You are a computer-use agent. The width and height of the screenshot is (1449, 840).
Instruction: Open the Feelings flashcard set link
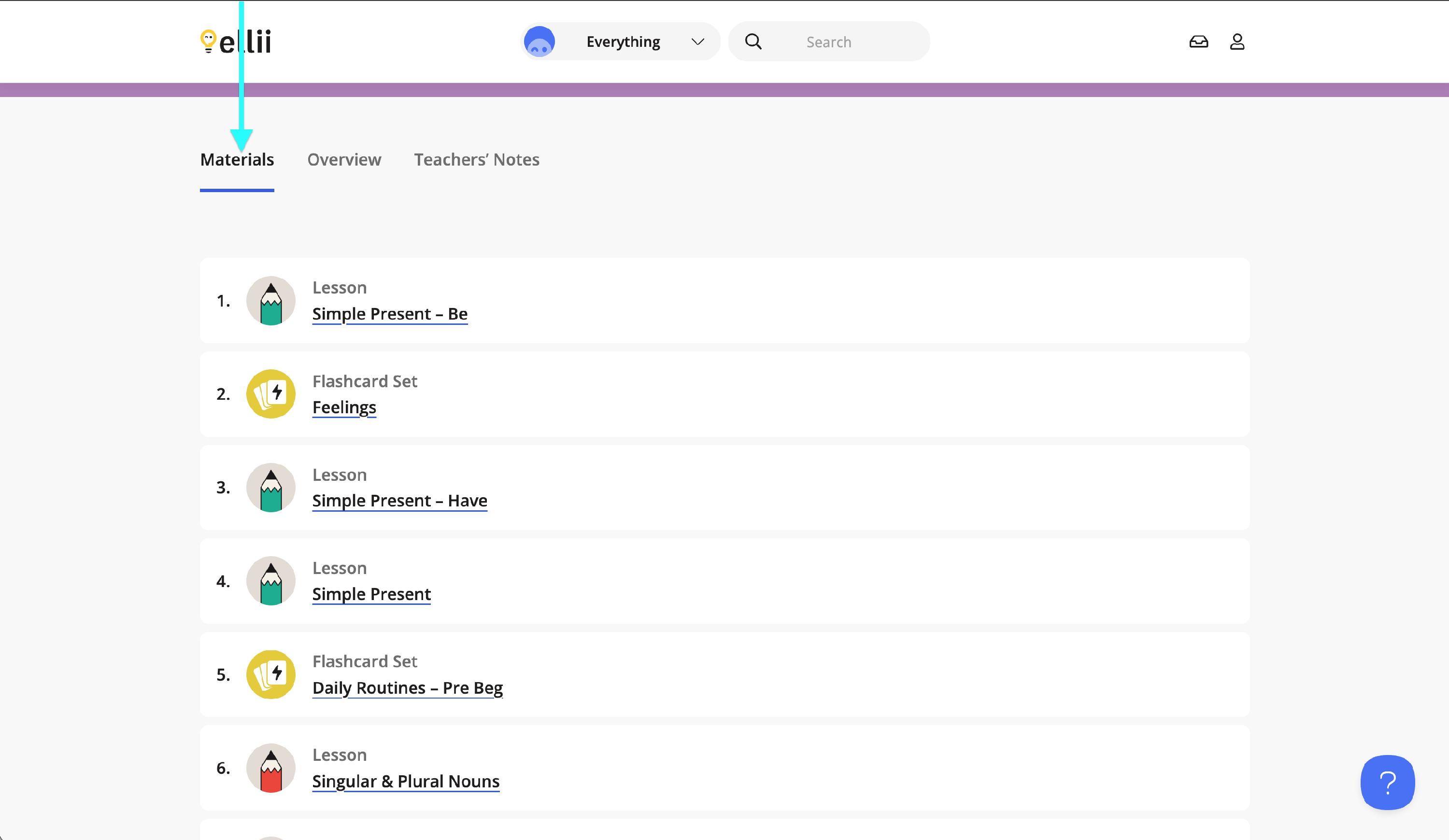click(x=344, y=407)
